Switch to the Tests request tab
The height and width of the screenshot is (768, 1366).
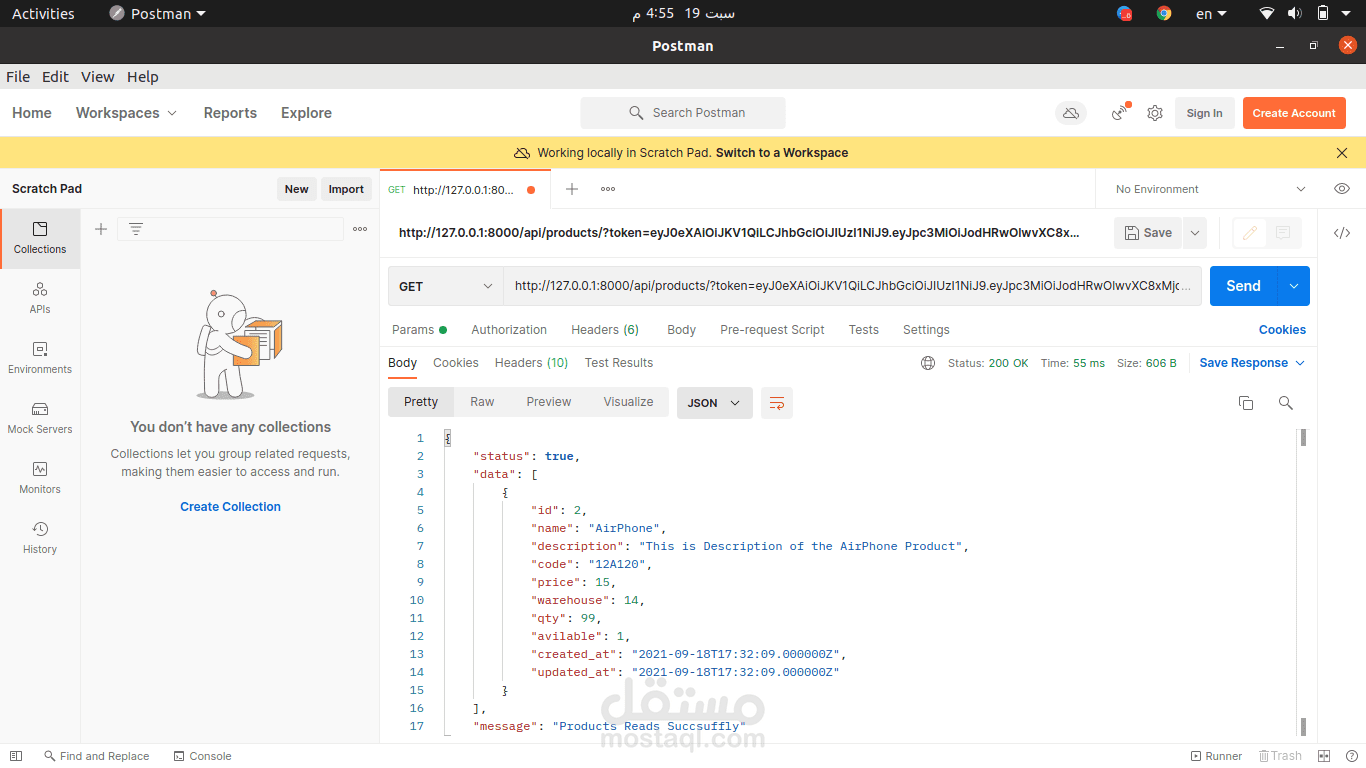click(x=864, y=330)
